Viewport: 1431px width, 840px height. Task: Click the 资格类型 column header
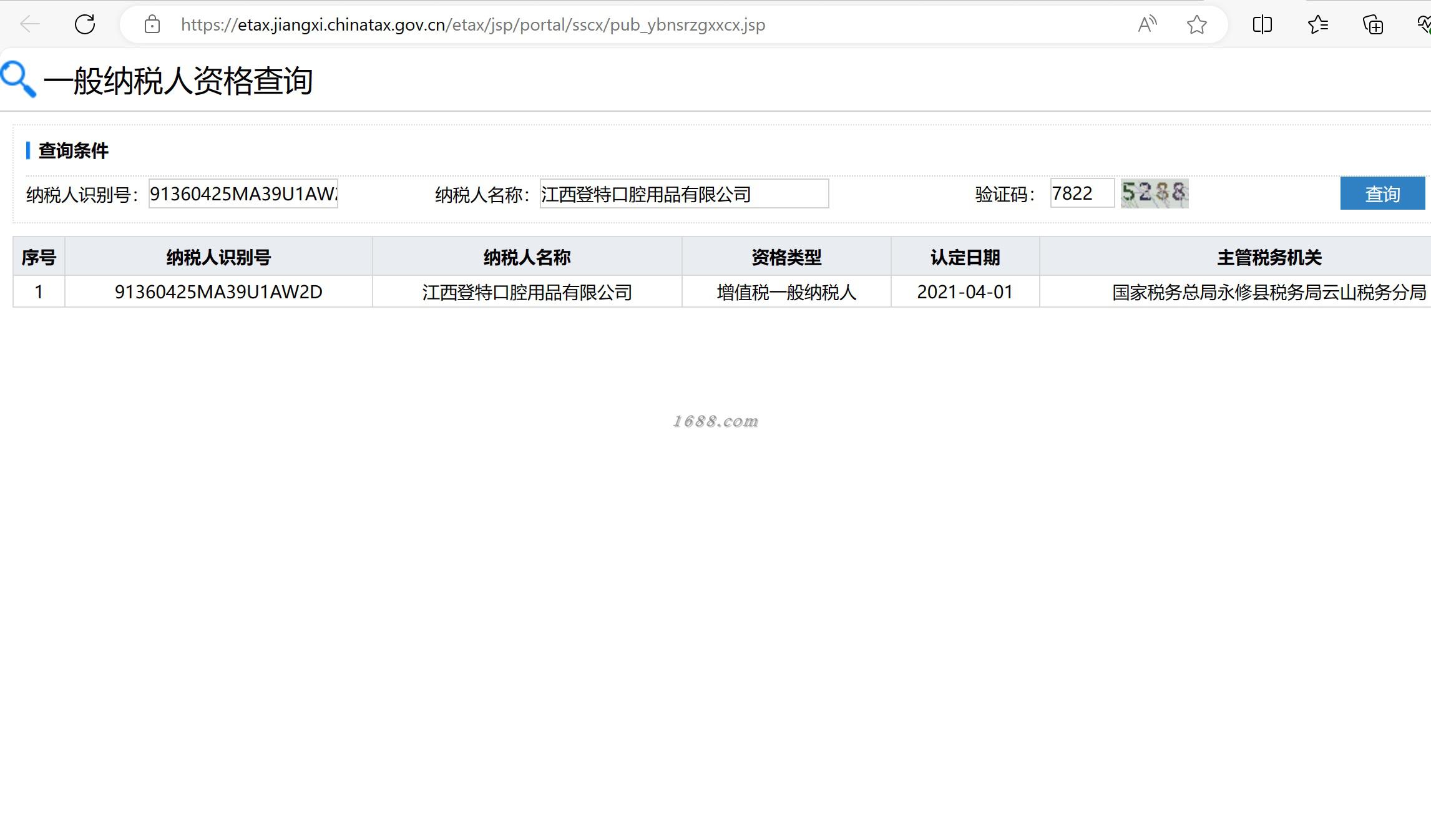(786, 257)
